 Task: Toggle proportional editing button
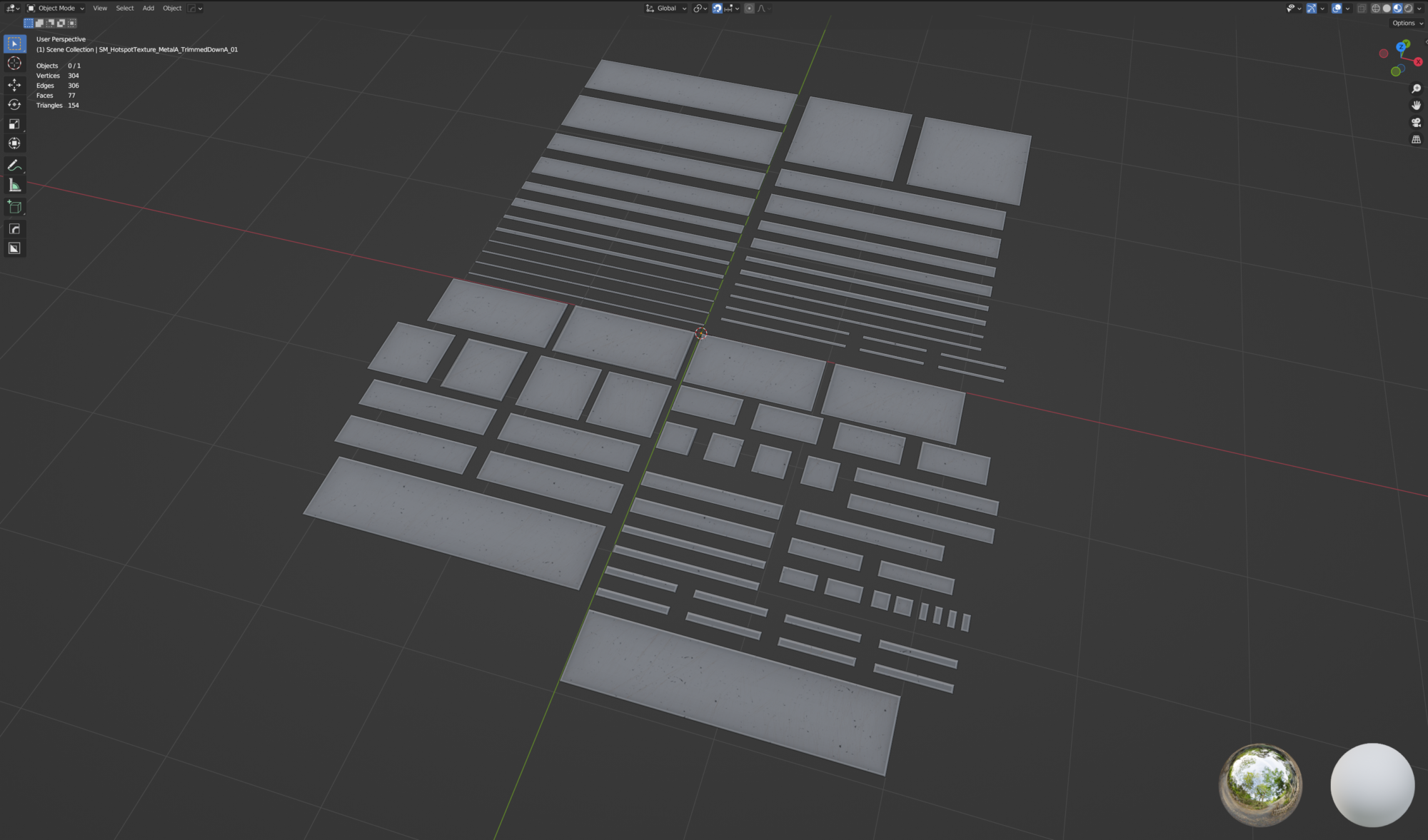749,9
